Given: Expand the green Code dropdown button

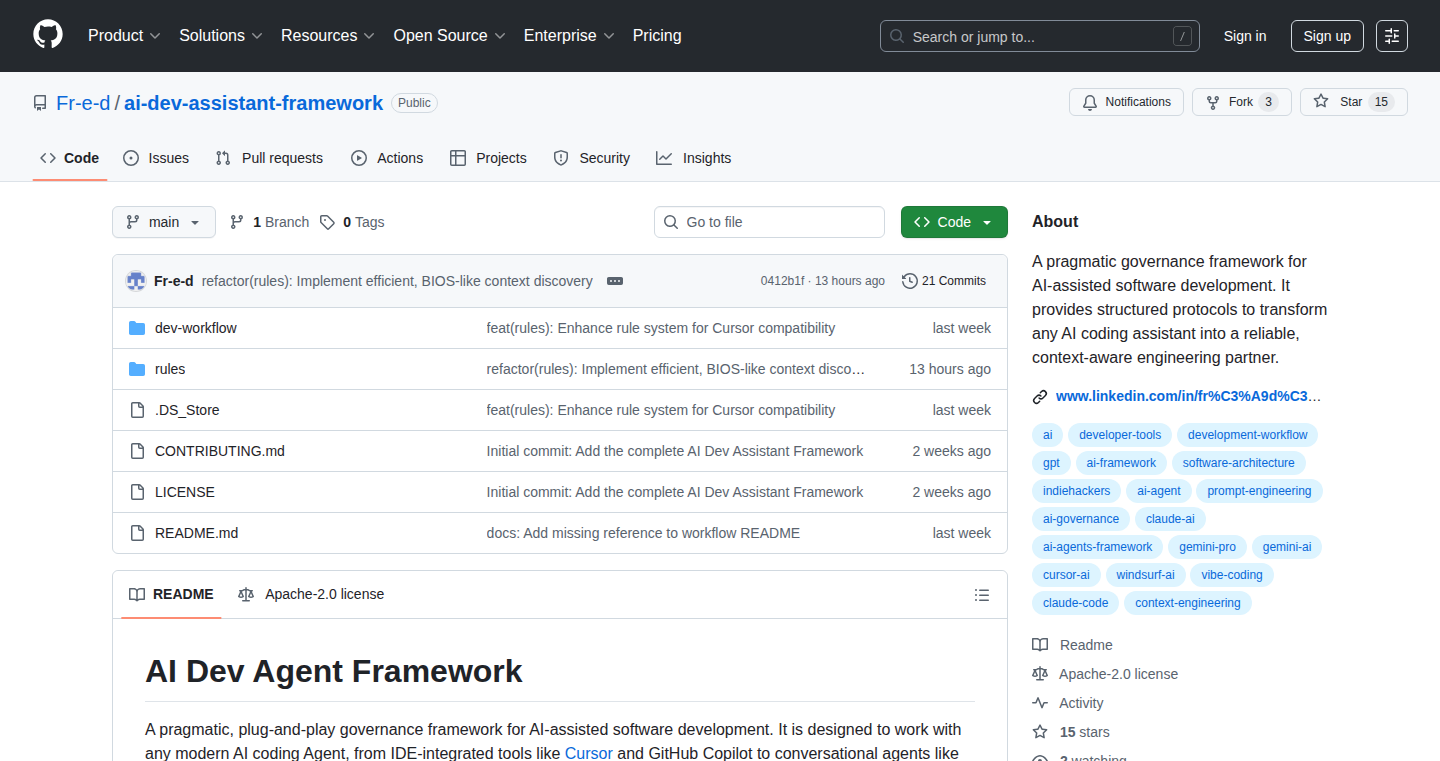Looking at the screenshot, I should pos(954,222).
